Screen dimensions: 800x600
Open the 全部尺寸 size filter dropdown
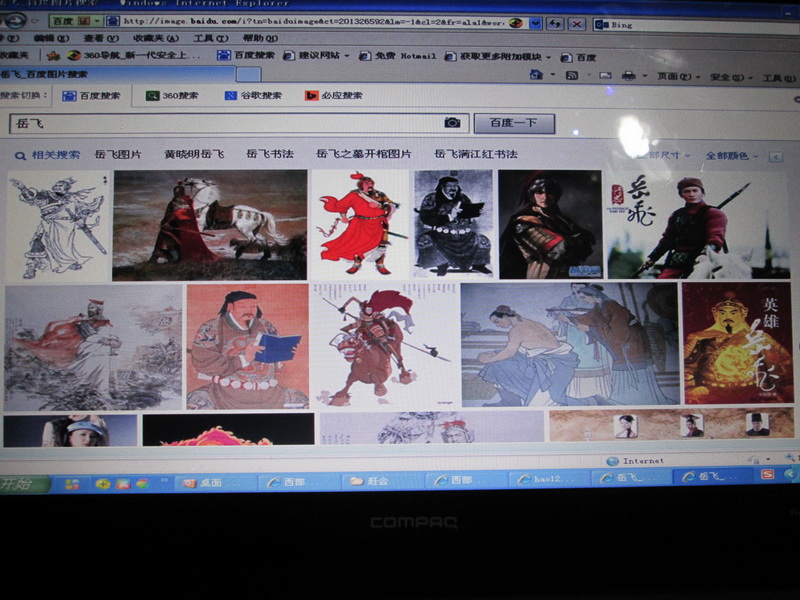[x=662, y=156]
